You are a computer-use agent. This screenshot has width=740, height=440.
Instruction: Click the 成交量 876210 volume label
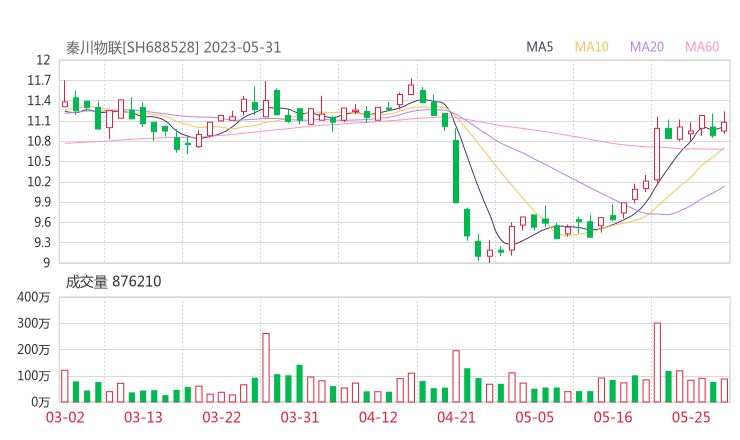click(113, 282)
